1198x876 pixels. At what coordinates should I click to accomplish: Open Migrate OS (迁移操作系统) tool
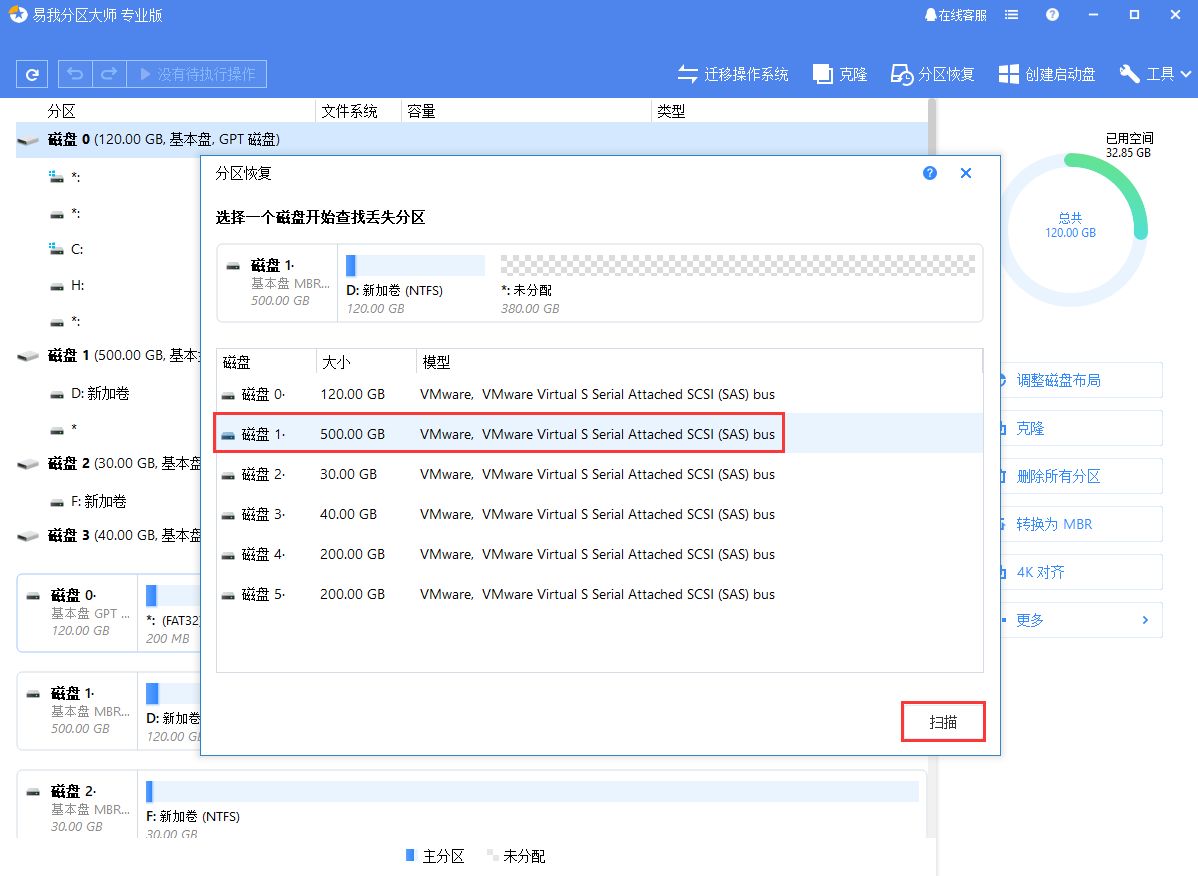pyautogui.click(x=733, y=74)
